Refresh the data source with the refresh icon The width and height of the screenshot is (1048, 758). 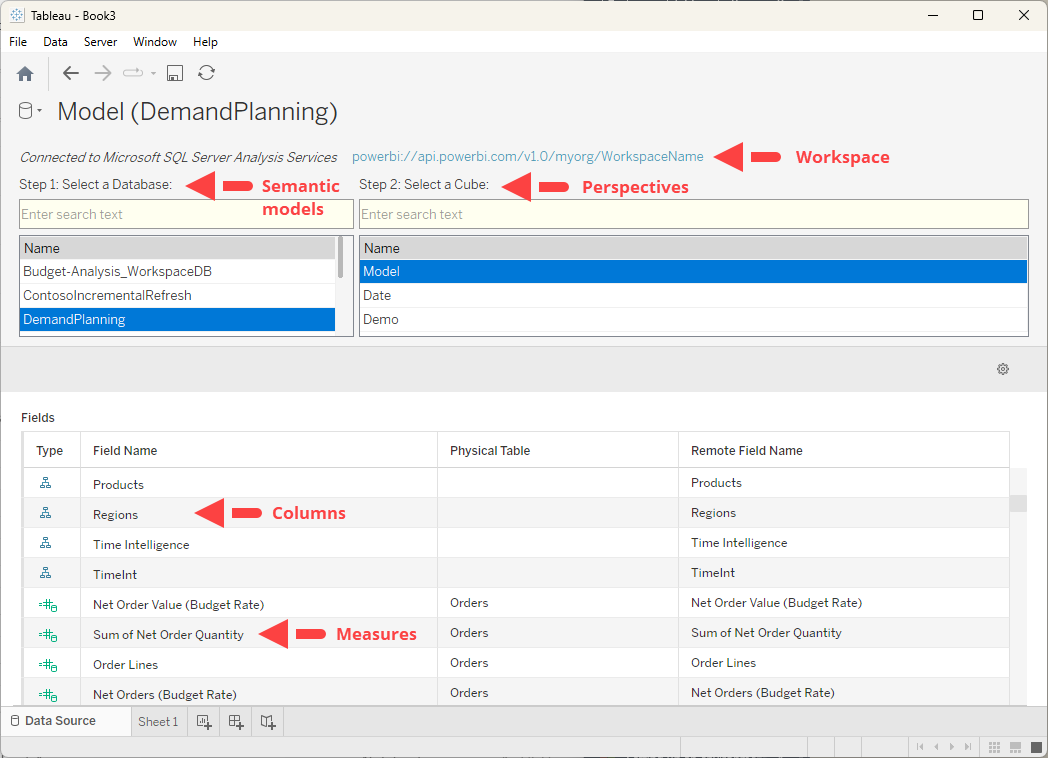(x=206, y=73)
